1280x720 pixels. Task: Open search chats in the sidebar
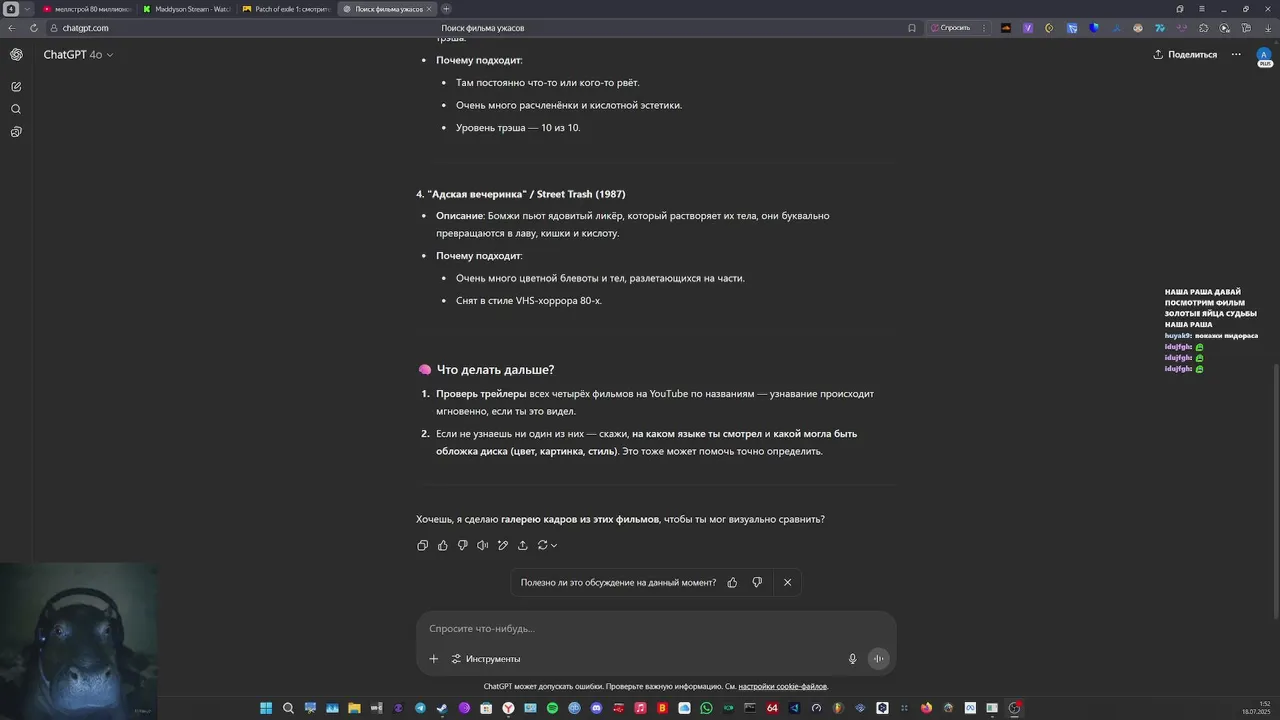coord(16,109)
